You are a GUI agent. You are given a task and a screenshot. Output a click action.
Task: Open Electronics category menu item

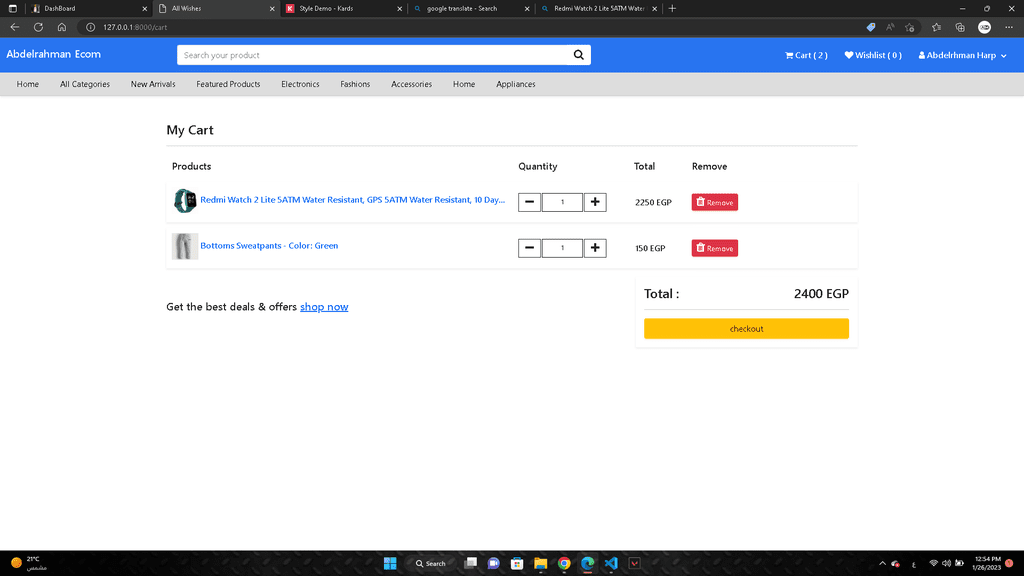(300, 84)
